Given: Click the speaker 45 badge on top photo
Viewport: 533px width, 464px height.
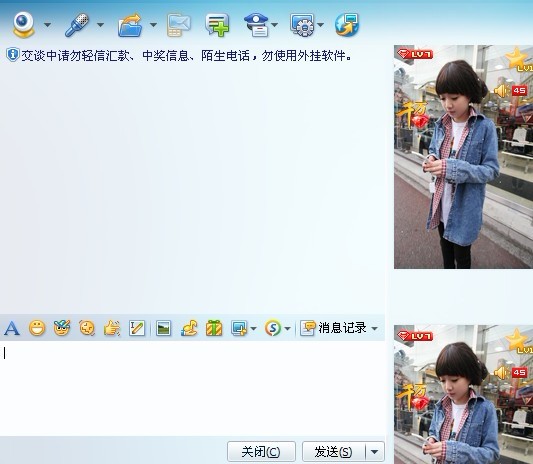Looking at the screenshot, I should 510,91.
